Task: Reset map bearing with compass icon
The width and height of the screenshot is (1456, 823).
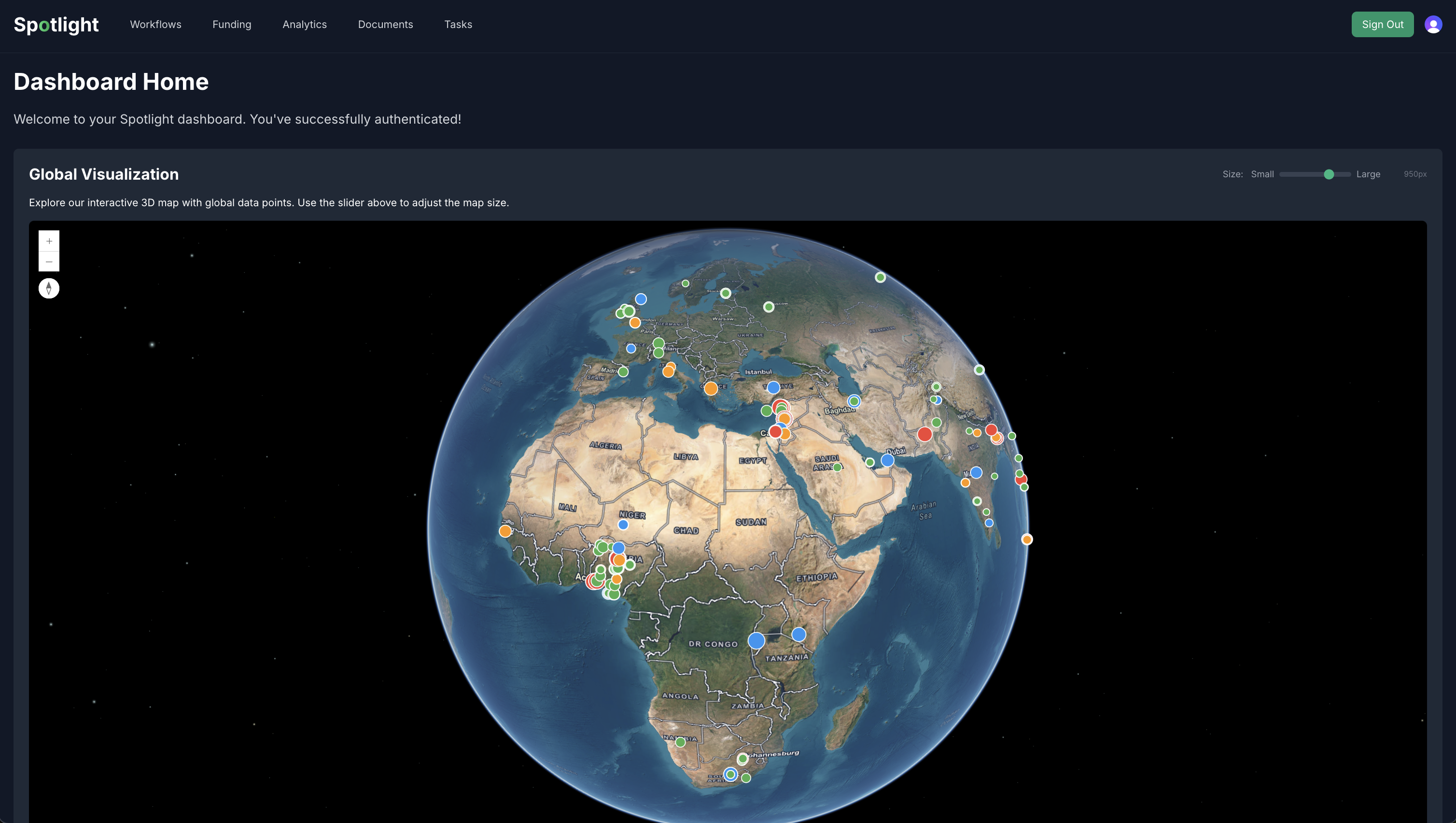Action: pyautogui.click(x=49, y=288)
